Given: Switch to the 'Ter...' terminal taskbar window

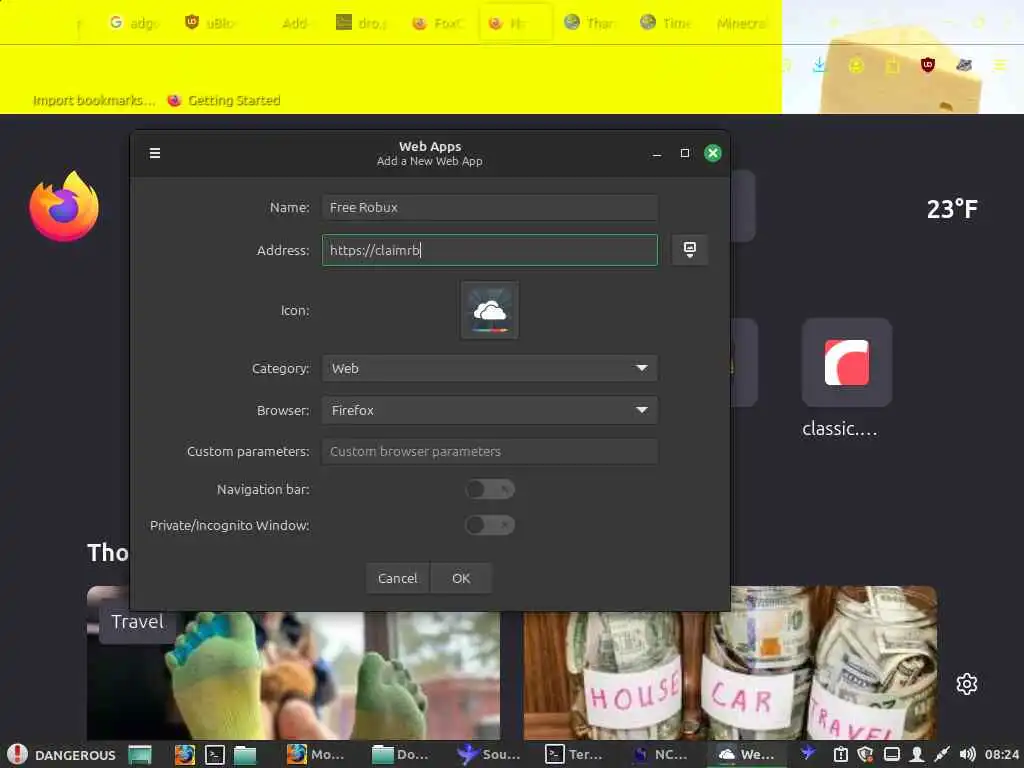Looking at the screenshot, I should point(574,754).
